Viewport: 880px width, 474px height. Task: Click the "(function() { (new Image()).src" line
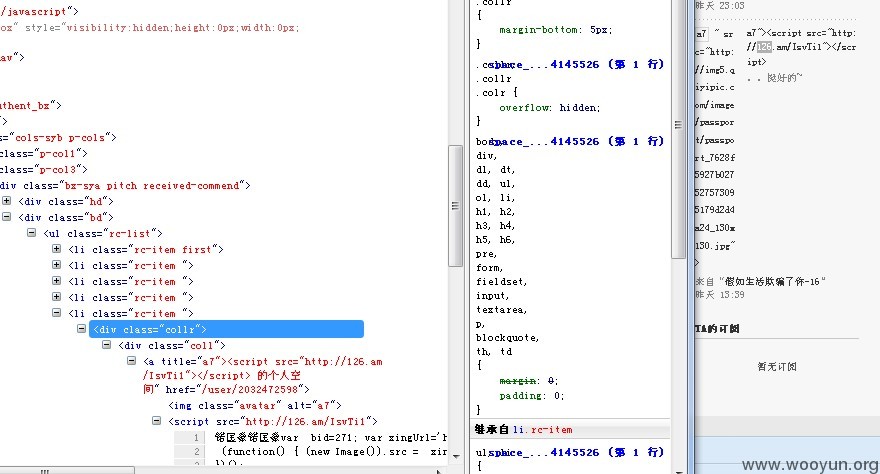coord(334,452)
